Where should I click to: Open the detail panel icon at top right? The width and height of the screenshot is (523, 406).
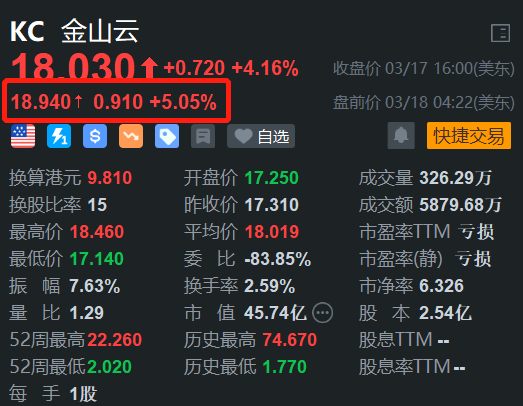coord(500,33)
